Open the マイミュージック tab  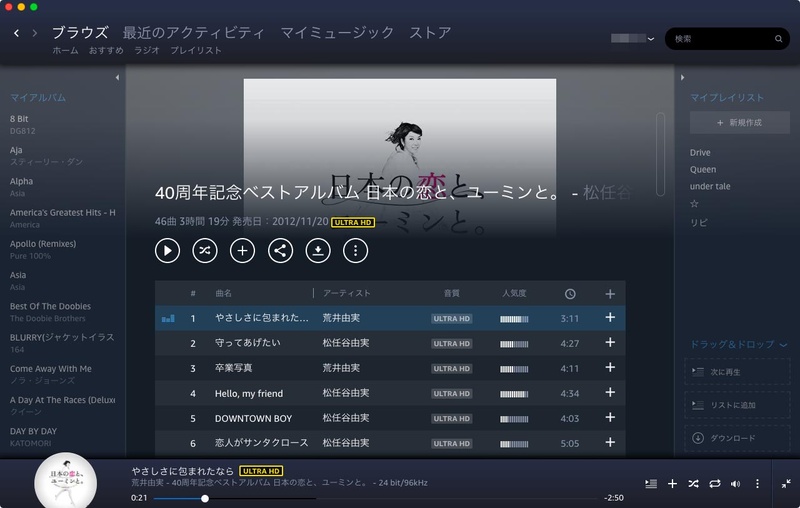pyautogui.click(x=337, y=33)
